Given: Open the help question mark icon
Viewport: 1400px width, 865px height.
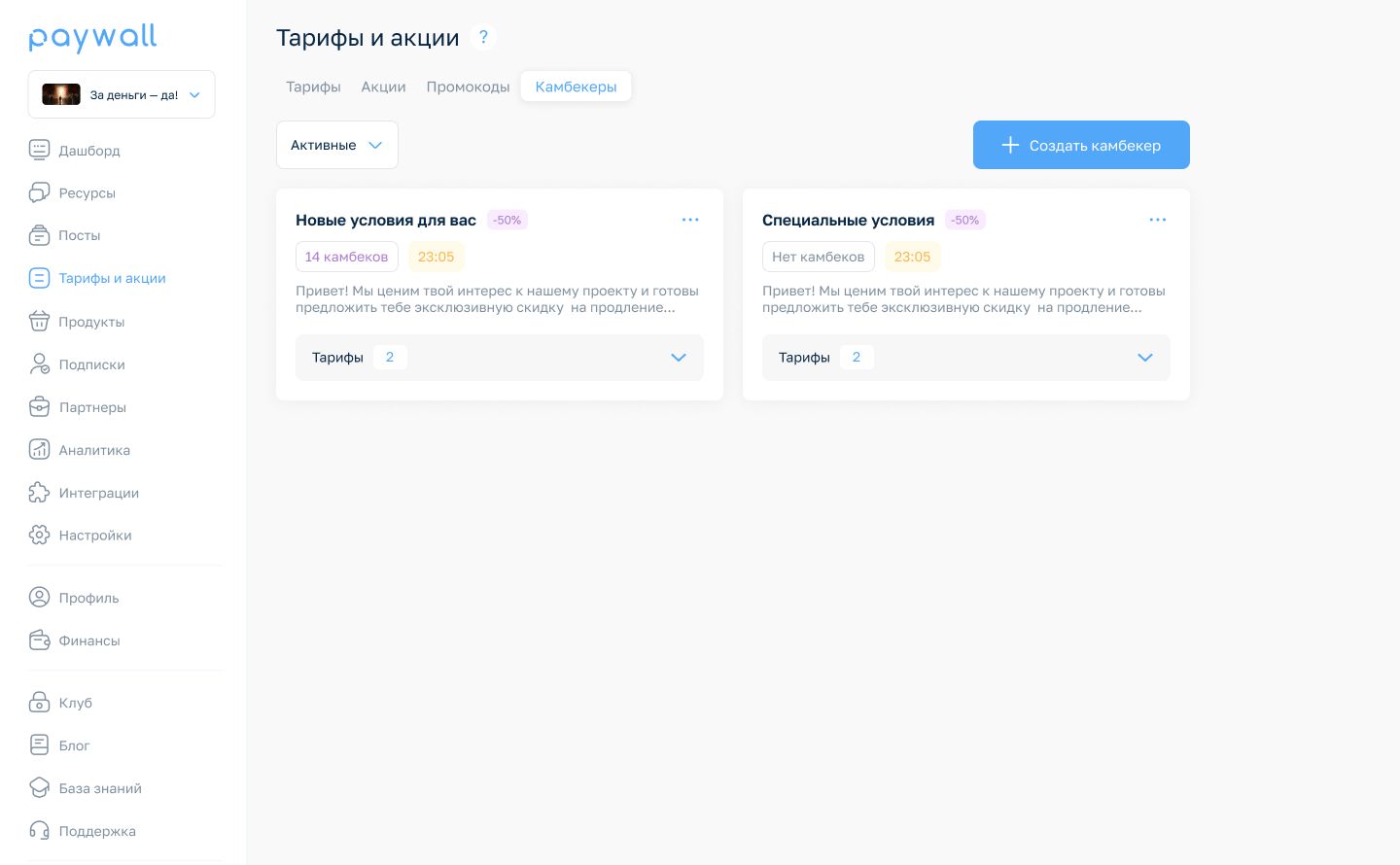Looking at the screenshot, I should point(483,37).
